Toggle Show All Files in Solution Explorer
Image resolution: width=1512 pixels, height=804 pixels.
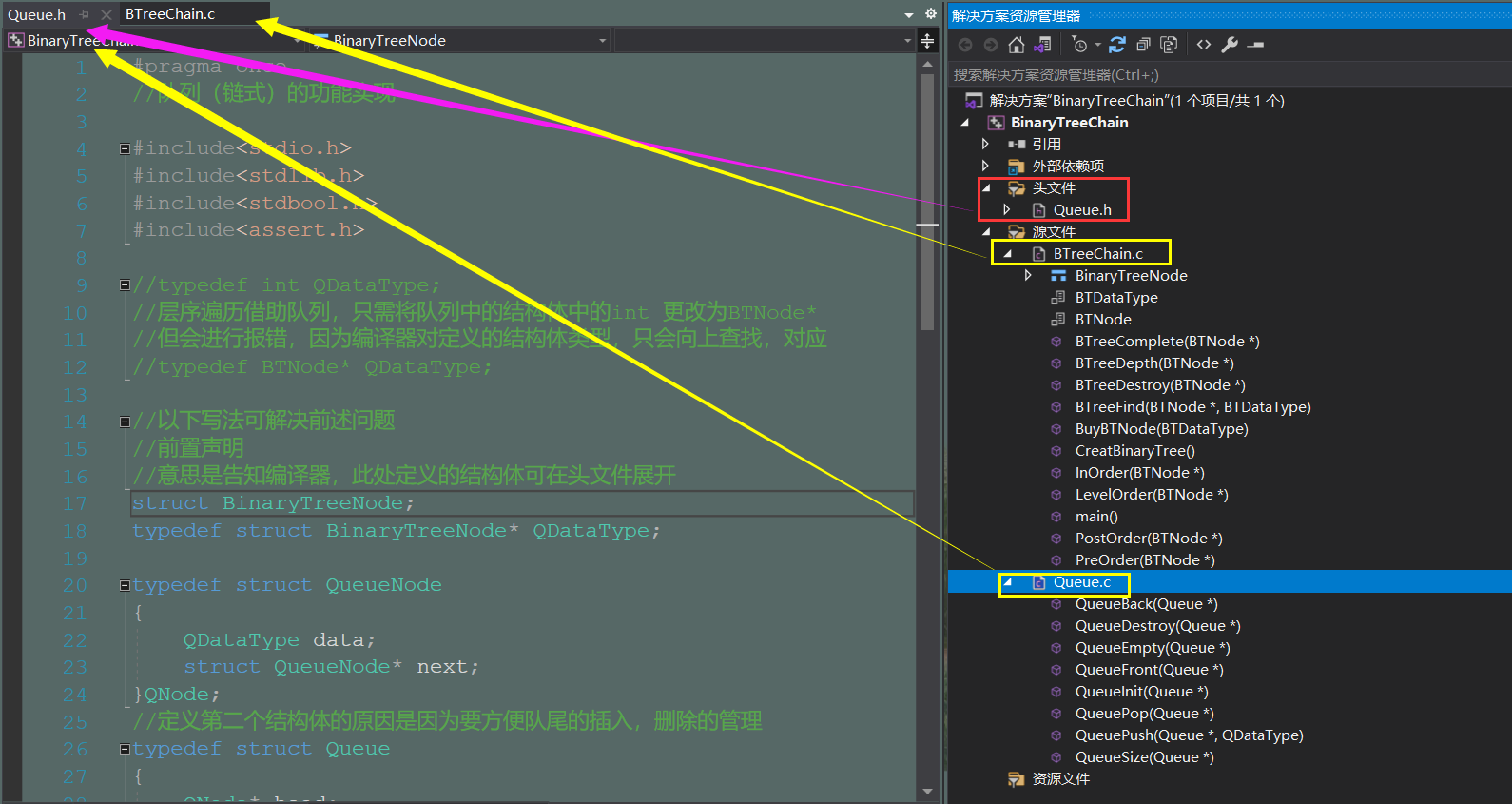(1169, 45)
